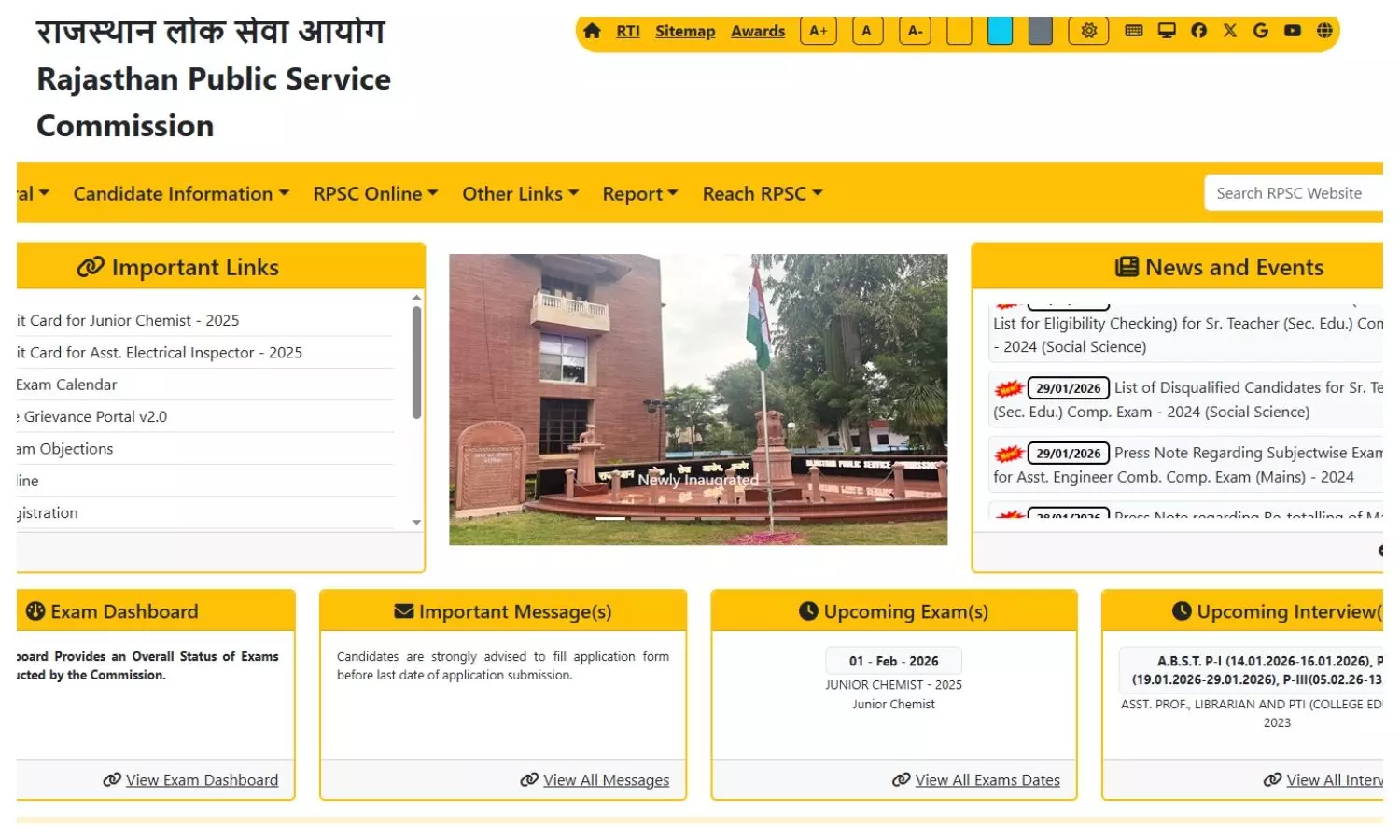Click the Google icon in top bar
Screen dimensions: 1400x840
coord(1261,31)
